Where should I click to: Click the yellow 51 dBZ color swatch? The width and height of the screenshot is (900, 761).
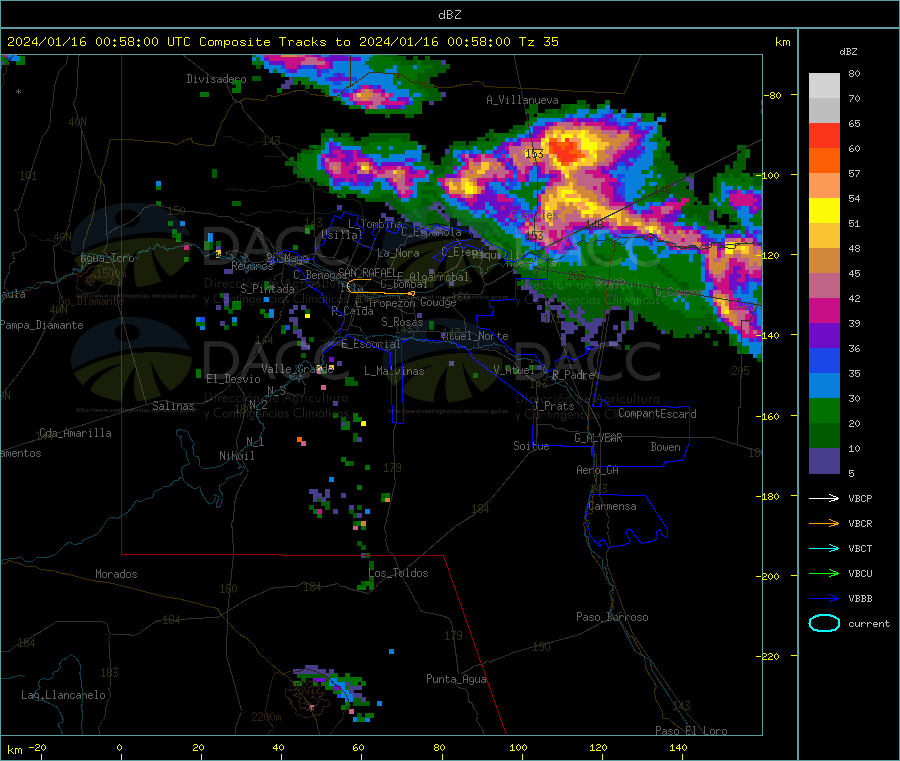coord(824,211)
